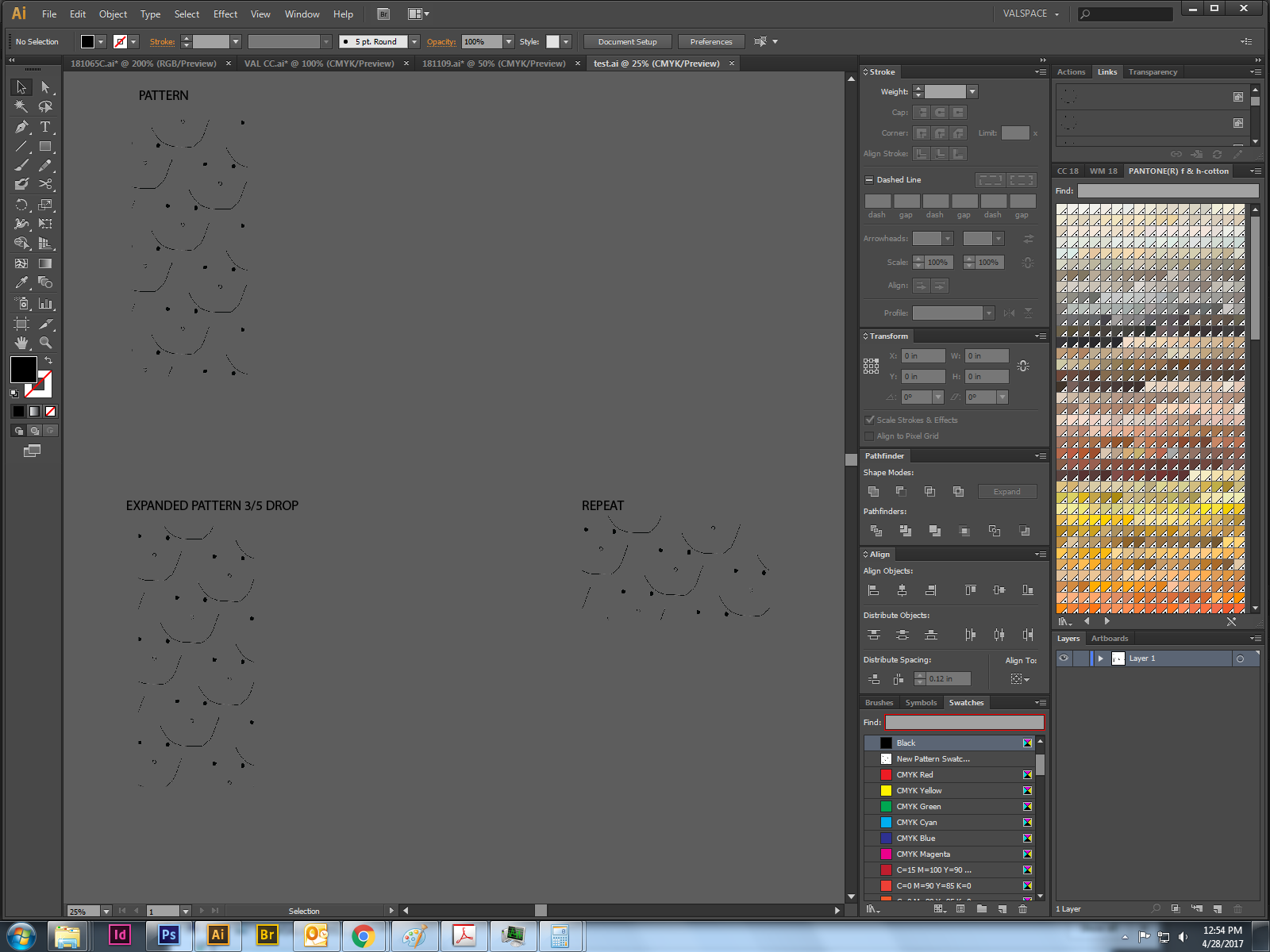Viewport: 1270px width, 952px height.
Task: Click Horizontal Align Left icon
Action: click(x=873, y=590)
